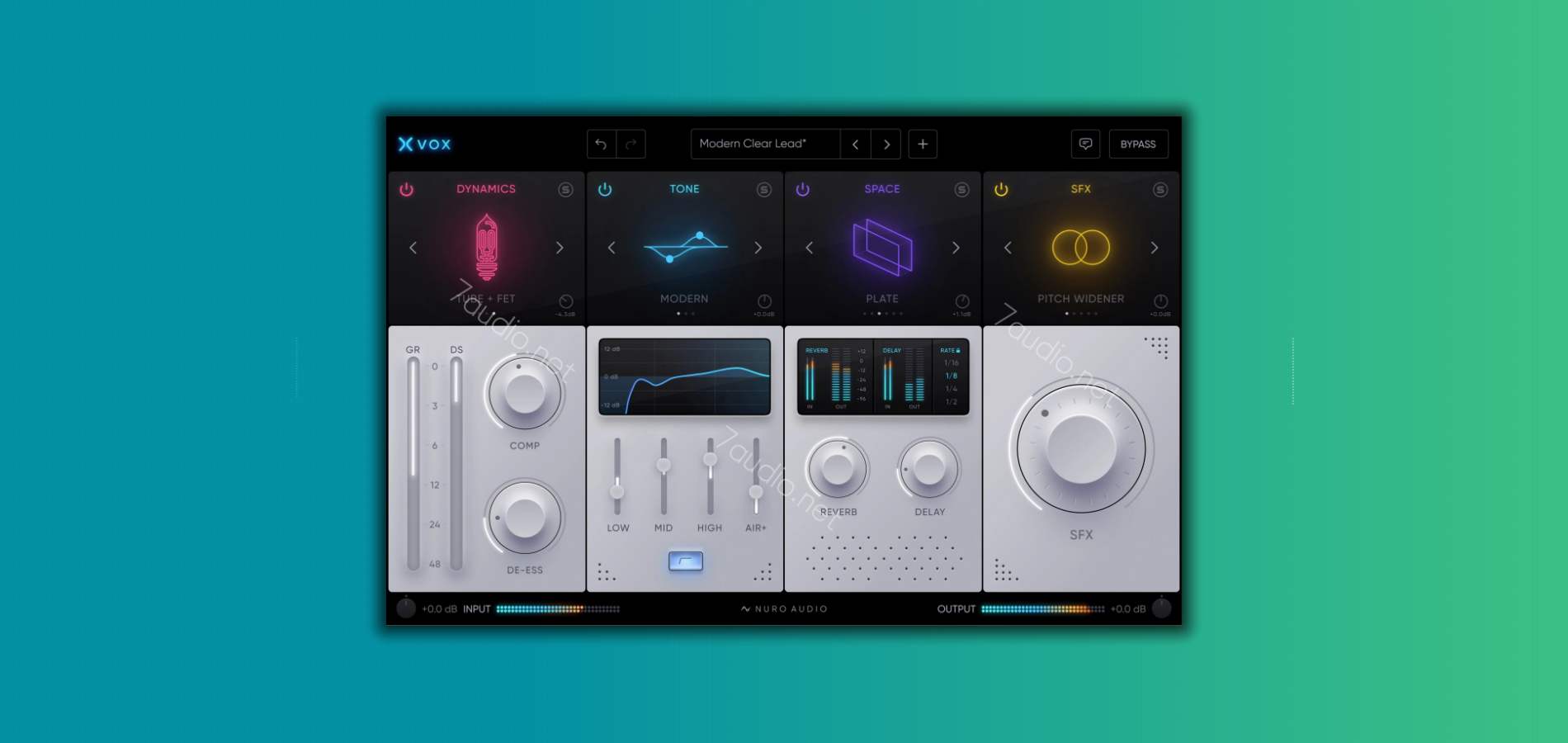The height and width of the screenshot is (743, 1568).
Task: Toggle the delay RATE lock icon
Action: [958, 351]
